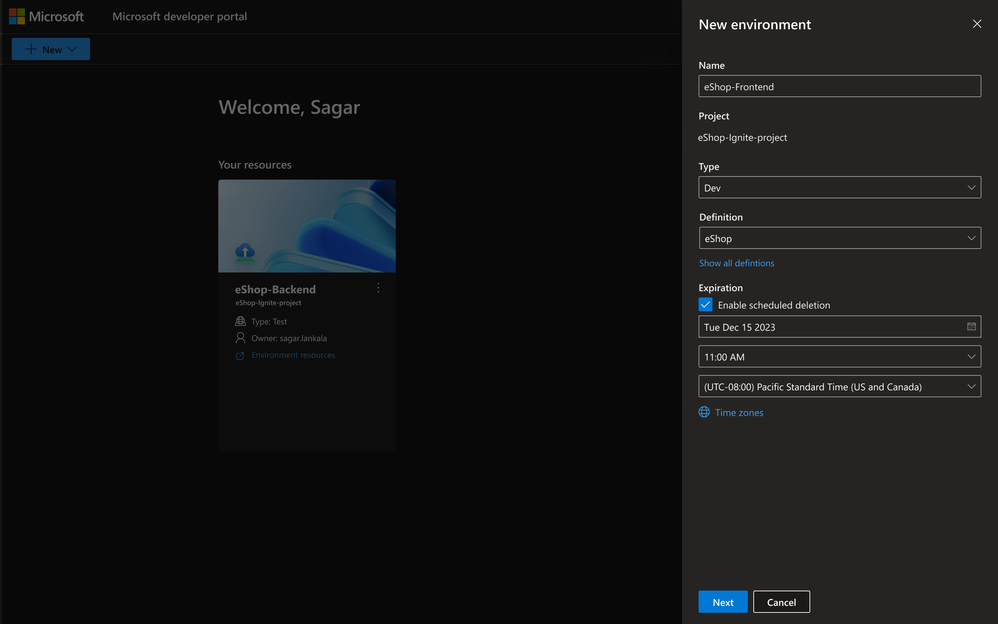
Task: Click the Type: Test text on card
Action: tap(269, 322)
